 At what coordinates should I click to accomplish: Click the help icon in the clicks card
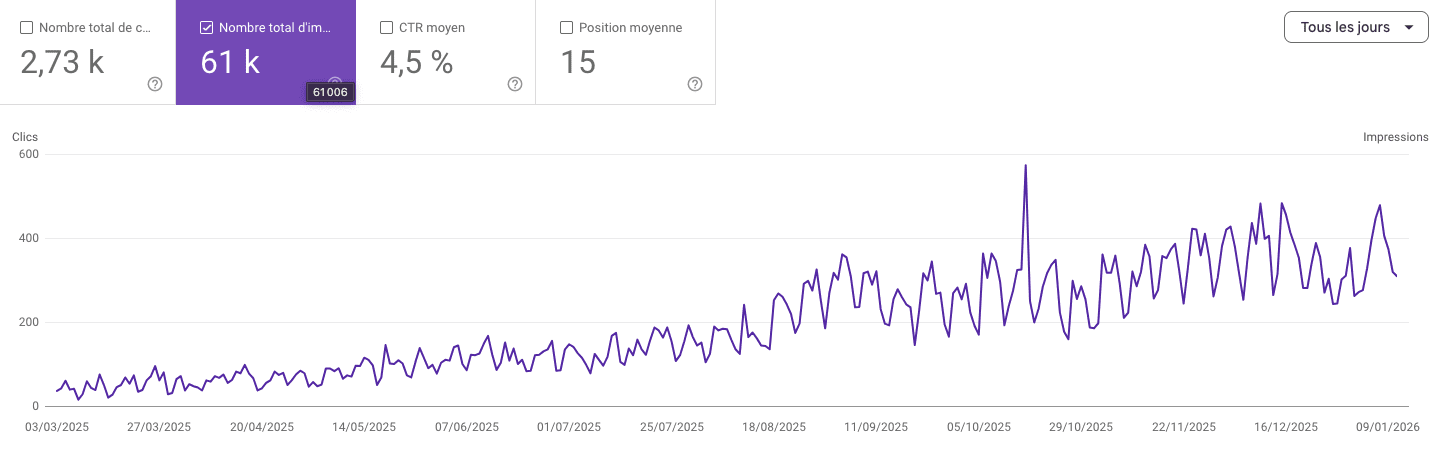click(155, 84)
